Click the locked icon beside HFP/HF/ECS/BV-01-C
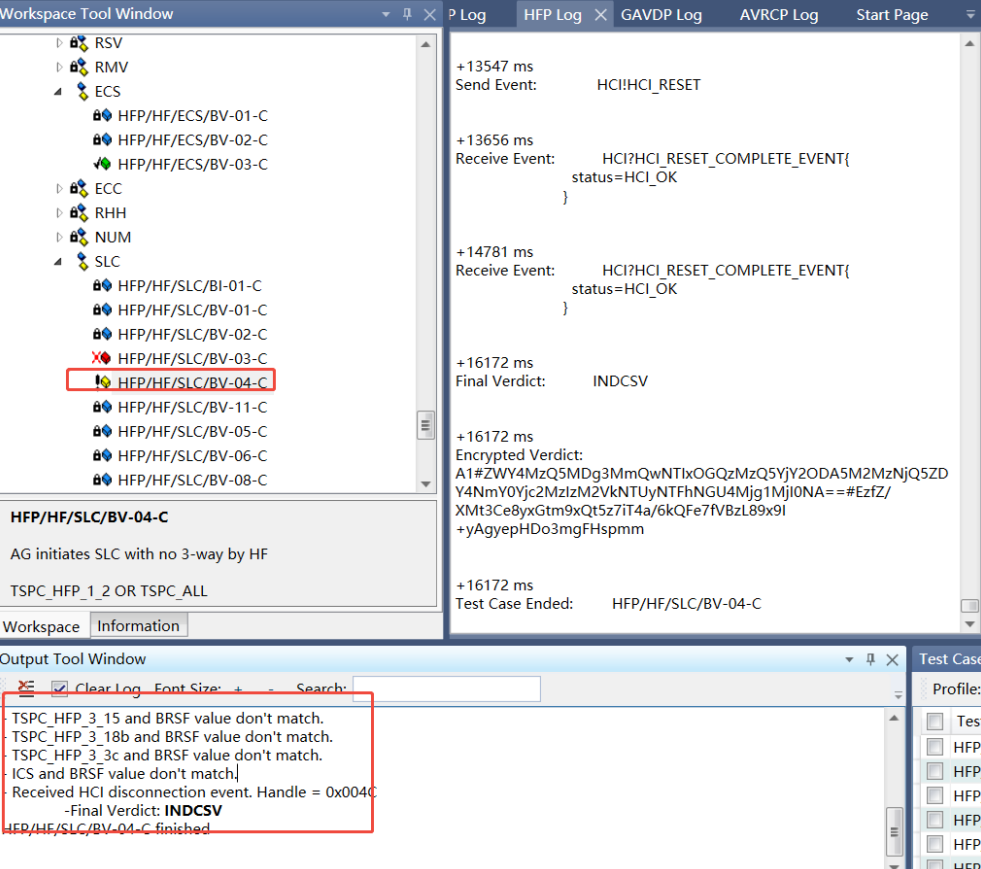The width and height of the screenshot is (981, 869). (102, 116)
